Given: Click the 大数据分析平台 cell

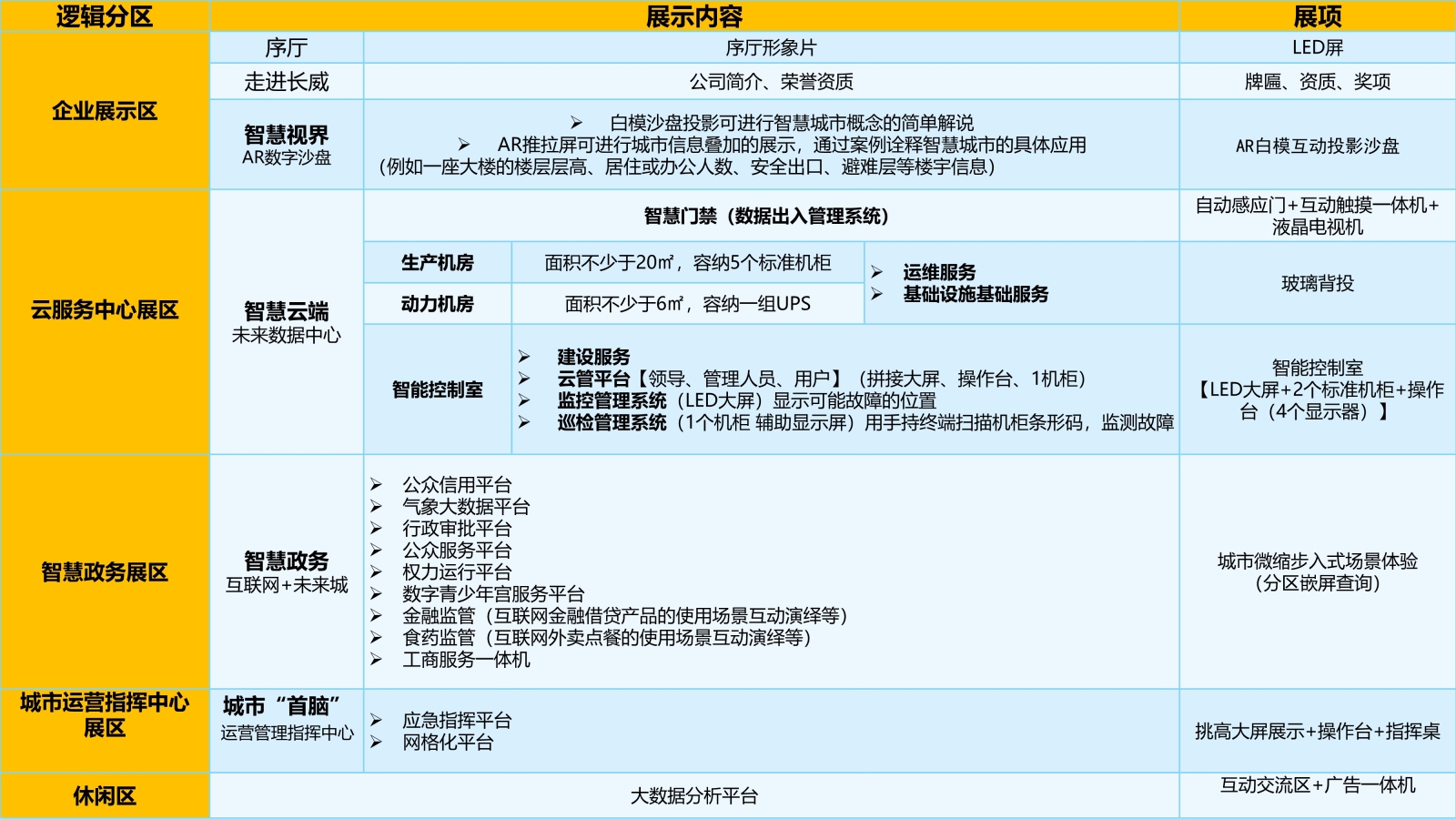Looking at the screenshot, I should tap(694, 796).
